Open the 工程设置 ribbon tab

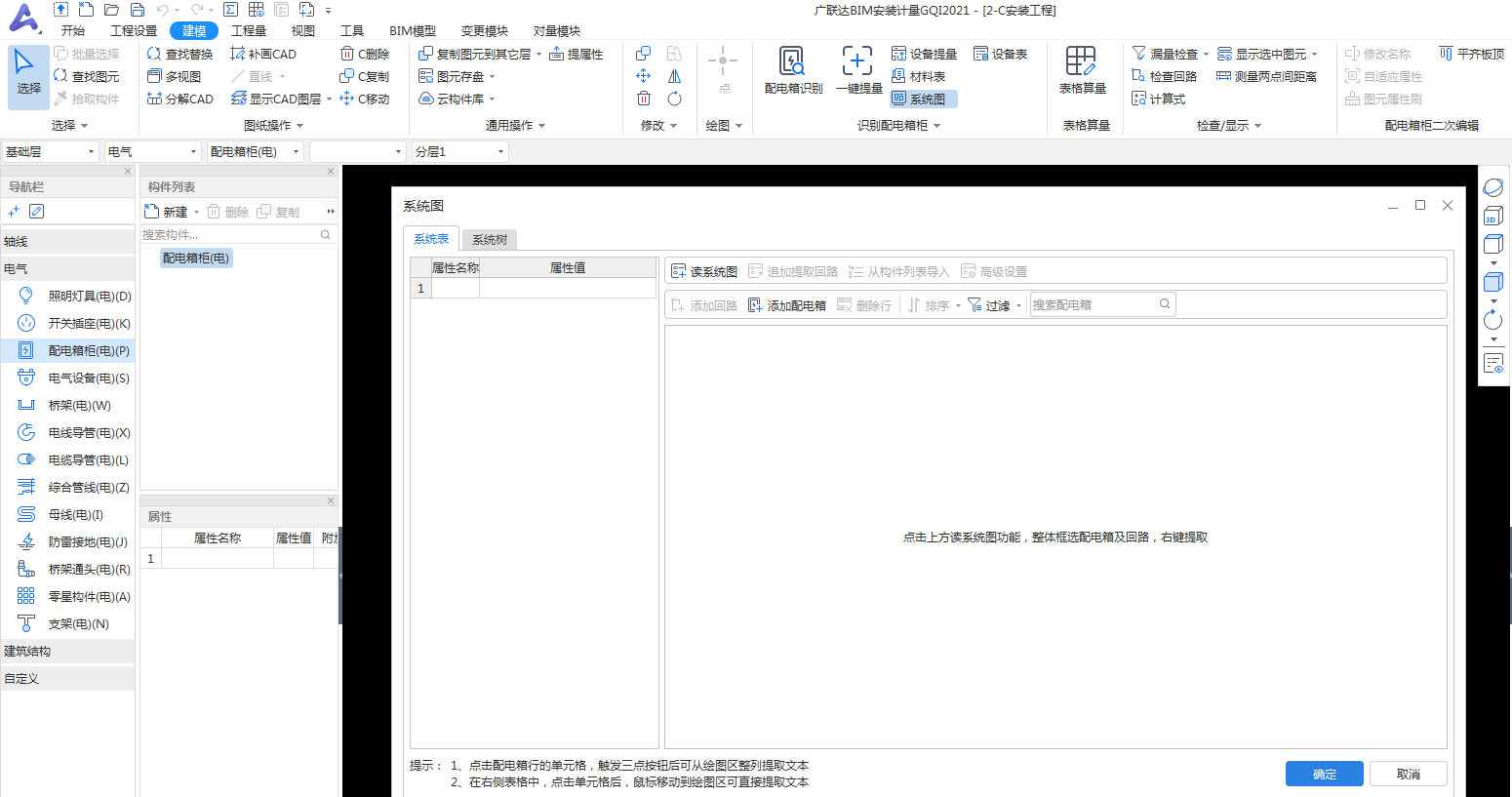[134, 30]
